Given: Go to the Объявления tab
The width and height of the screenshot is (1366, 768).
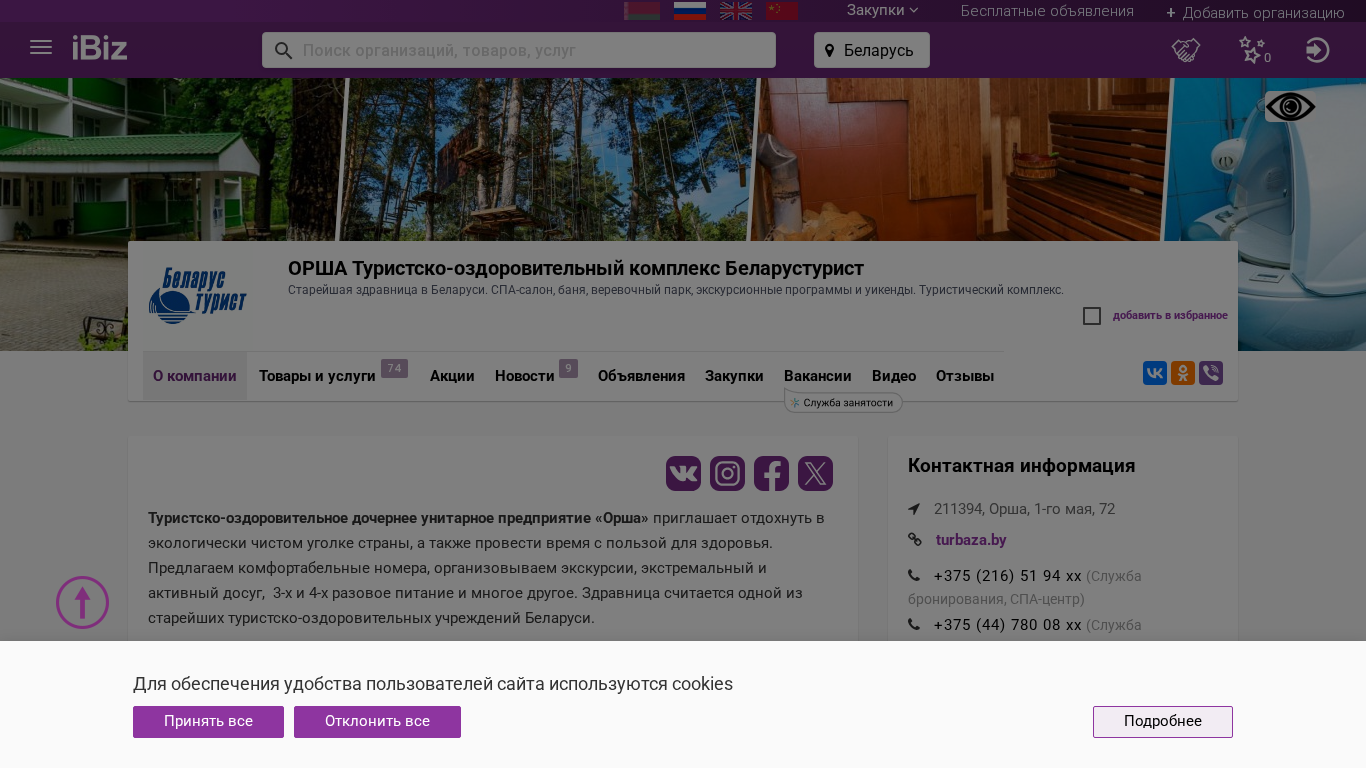Looking at the screenshot, I should [641, 376].
